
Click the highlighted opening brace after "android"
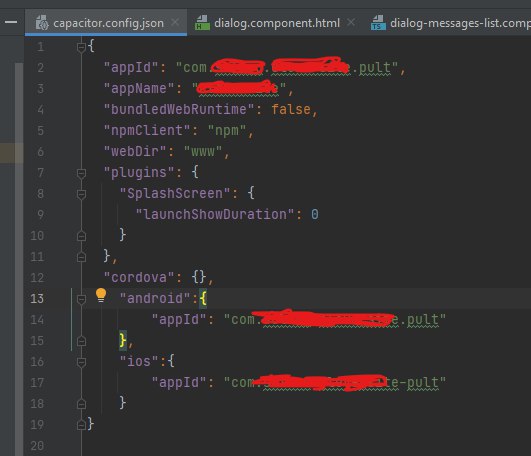click(x=203, y=299)
